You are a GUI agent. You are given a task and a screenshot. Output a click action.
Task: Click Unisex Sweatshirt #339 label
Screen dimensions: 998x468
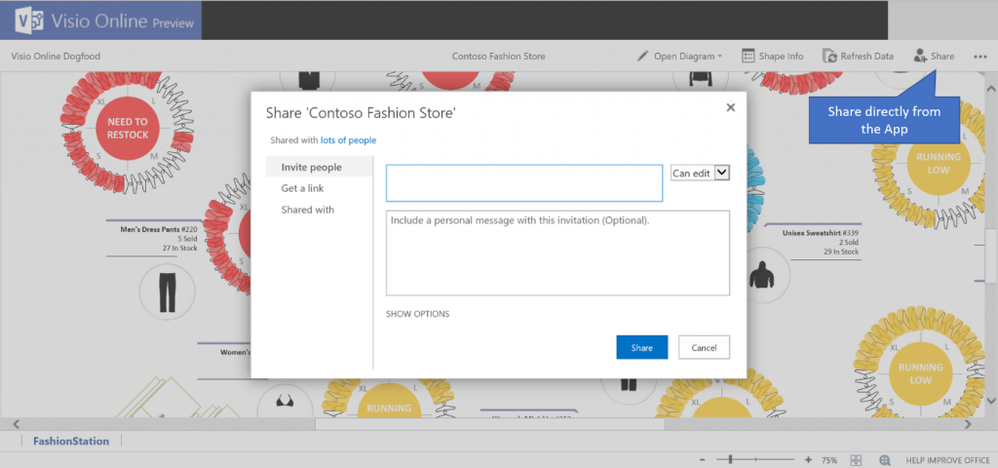pyautogui.click(x=820, y=233)
